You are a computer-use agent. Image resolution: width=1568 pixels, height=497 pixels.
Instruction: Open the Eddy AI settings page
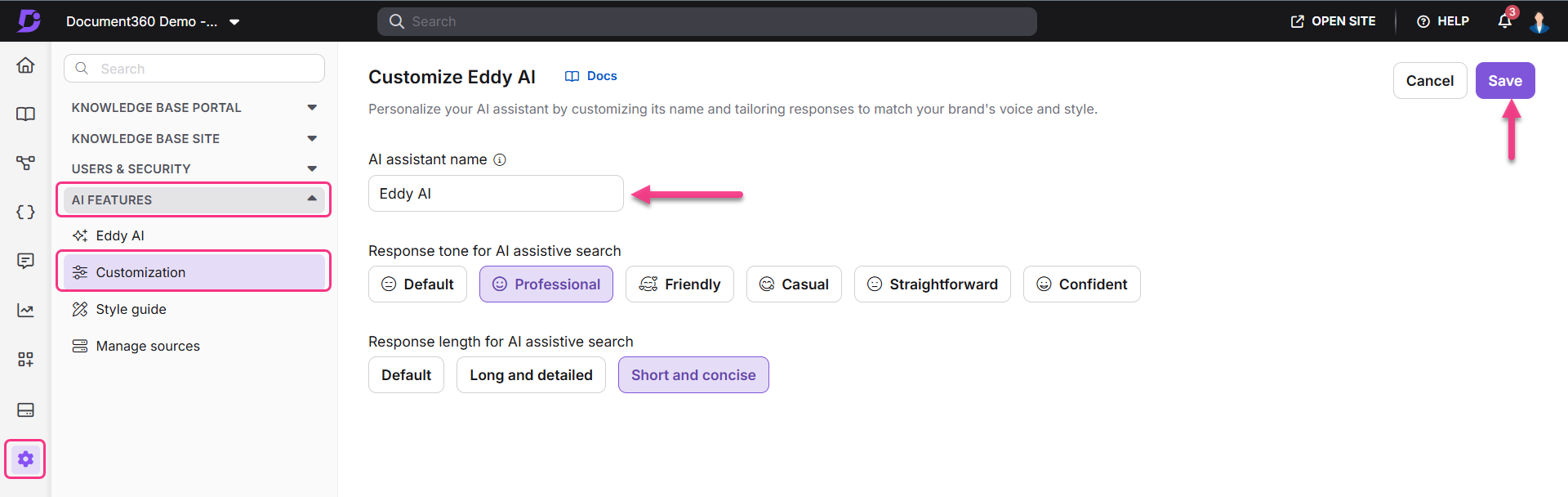pos(194,235)
